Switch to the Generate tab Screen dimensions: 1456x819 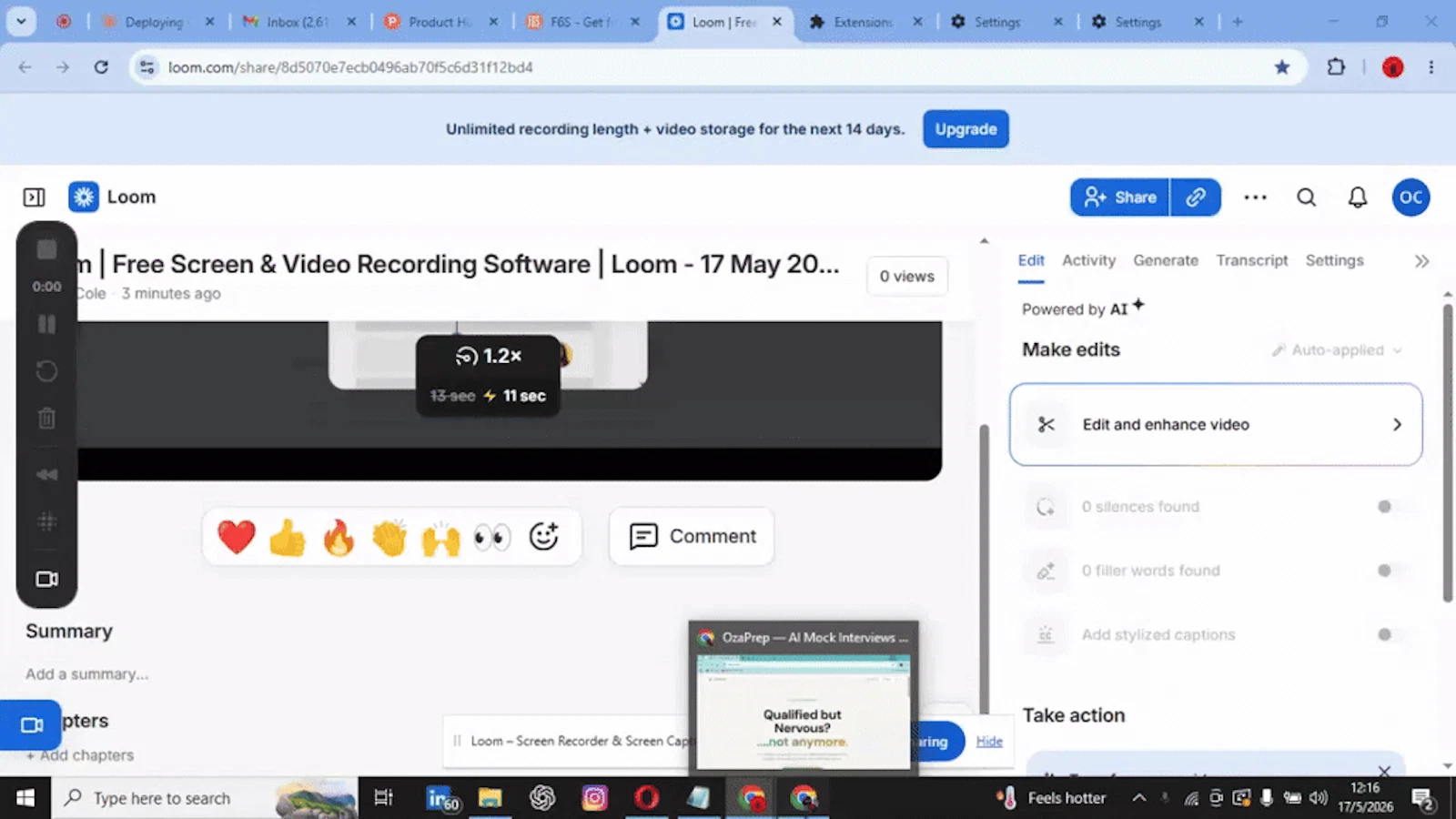pos(1166,261)
